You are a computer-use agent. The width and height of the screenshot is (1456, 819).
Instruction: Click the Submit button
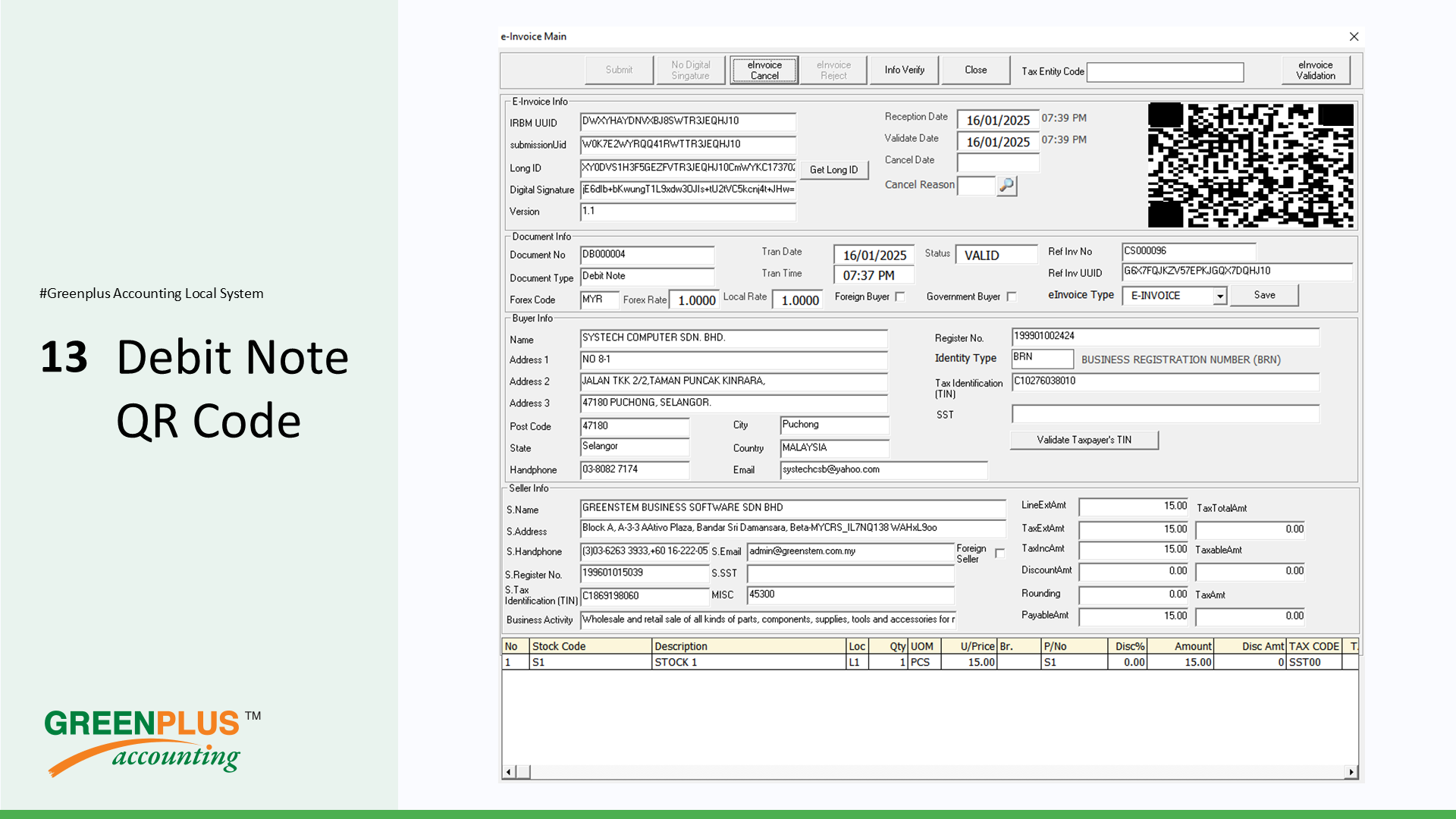pyautogui.click(x=619, y=71)
